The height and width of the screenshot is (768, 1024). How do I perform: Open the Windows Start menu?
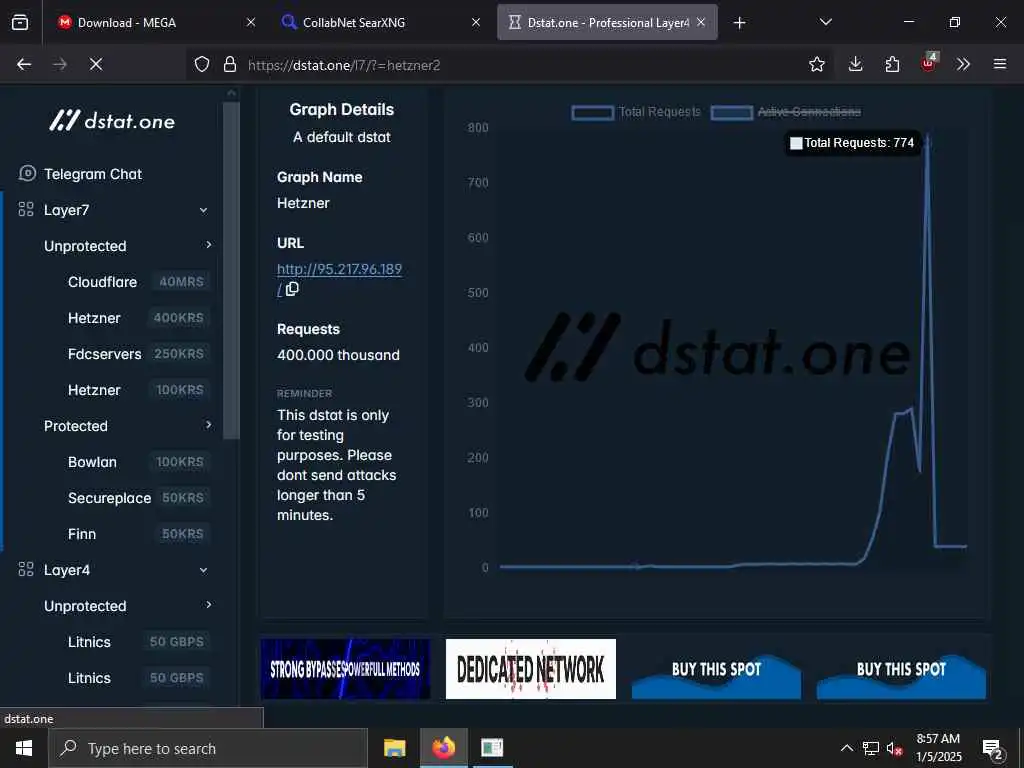click(x=24, y=748)
